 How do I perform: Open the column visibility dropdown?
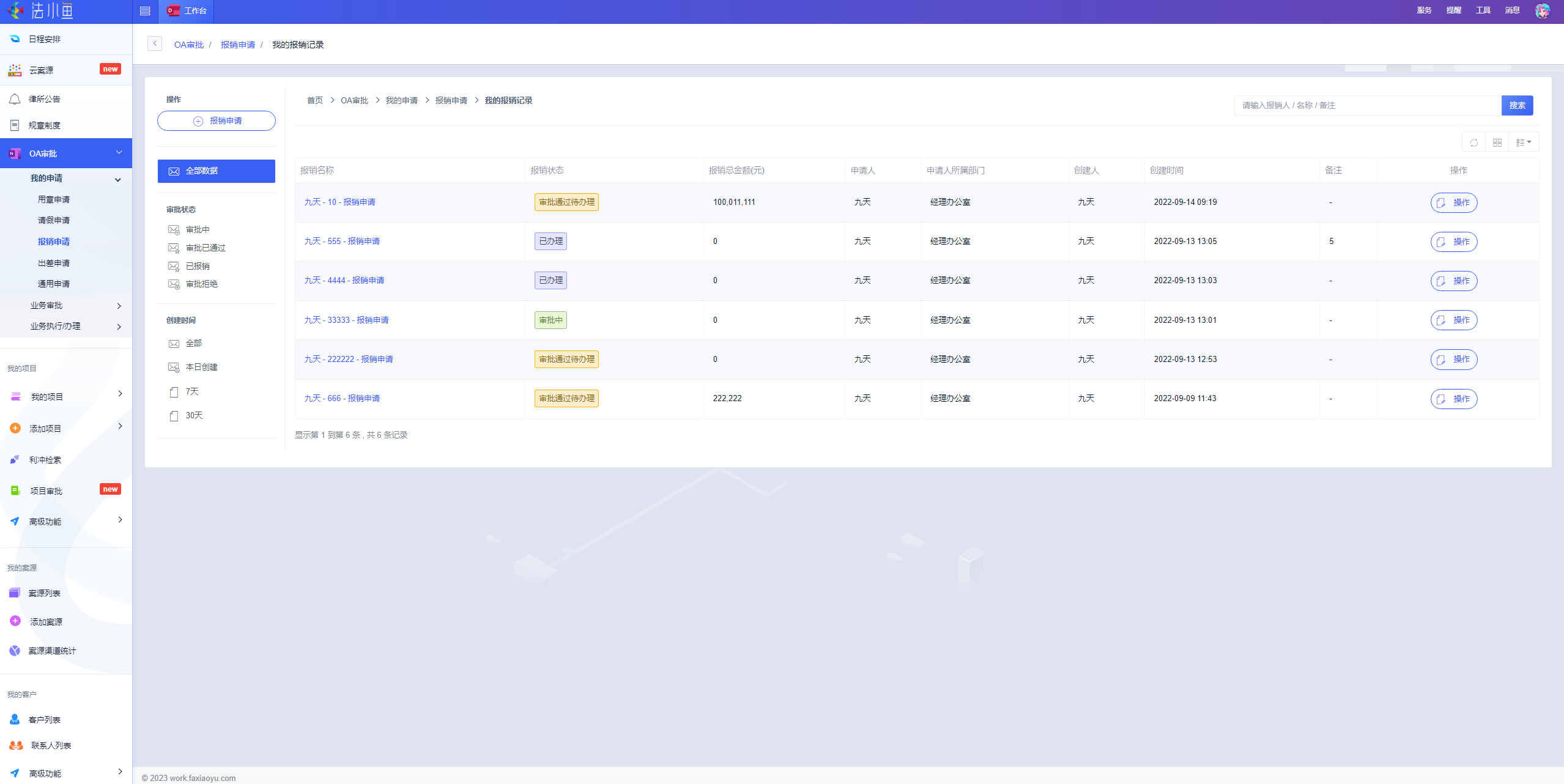coord(1523,142)
